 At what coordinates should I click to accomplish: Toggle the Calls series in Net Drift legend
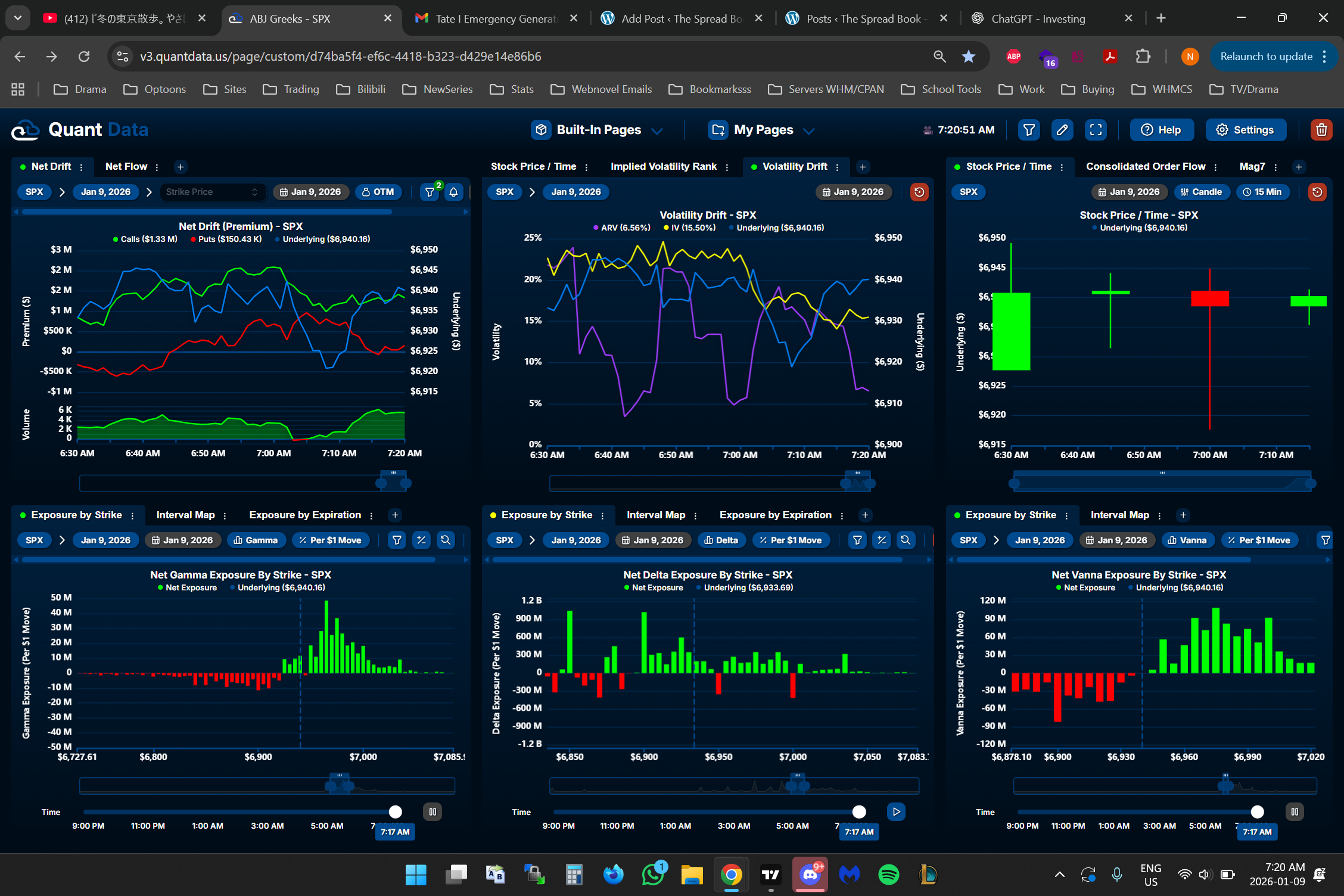click(145, 239)
